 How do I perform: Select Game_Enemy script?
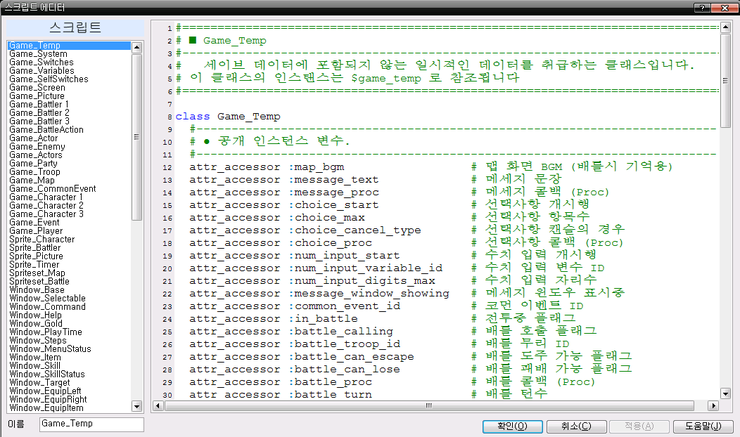69,147
